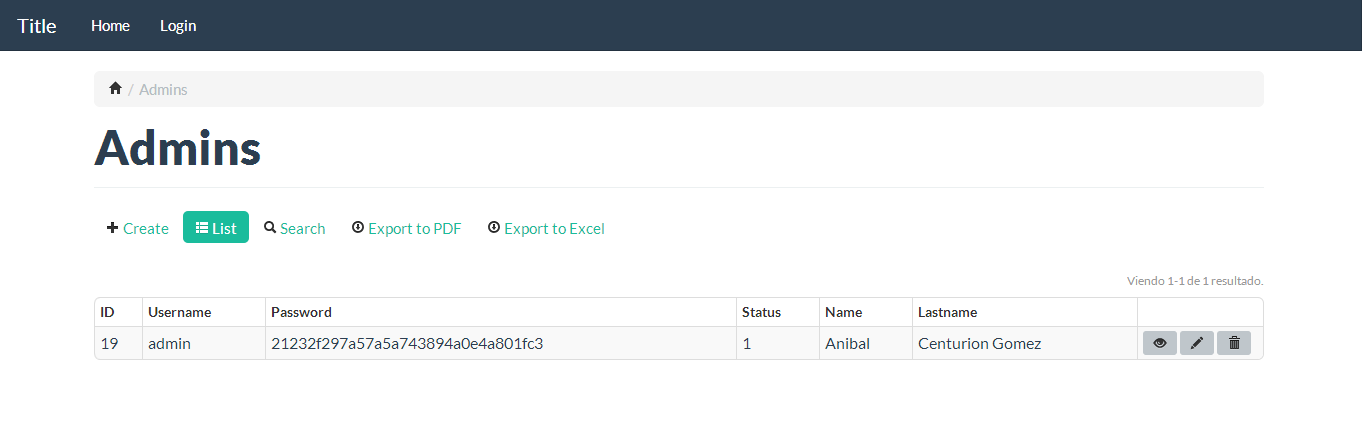Click the Search link text

pos(303,228)
